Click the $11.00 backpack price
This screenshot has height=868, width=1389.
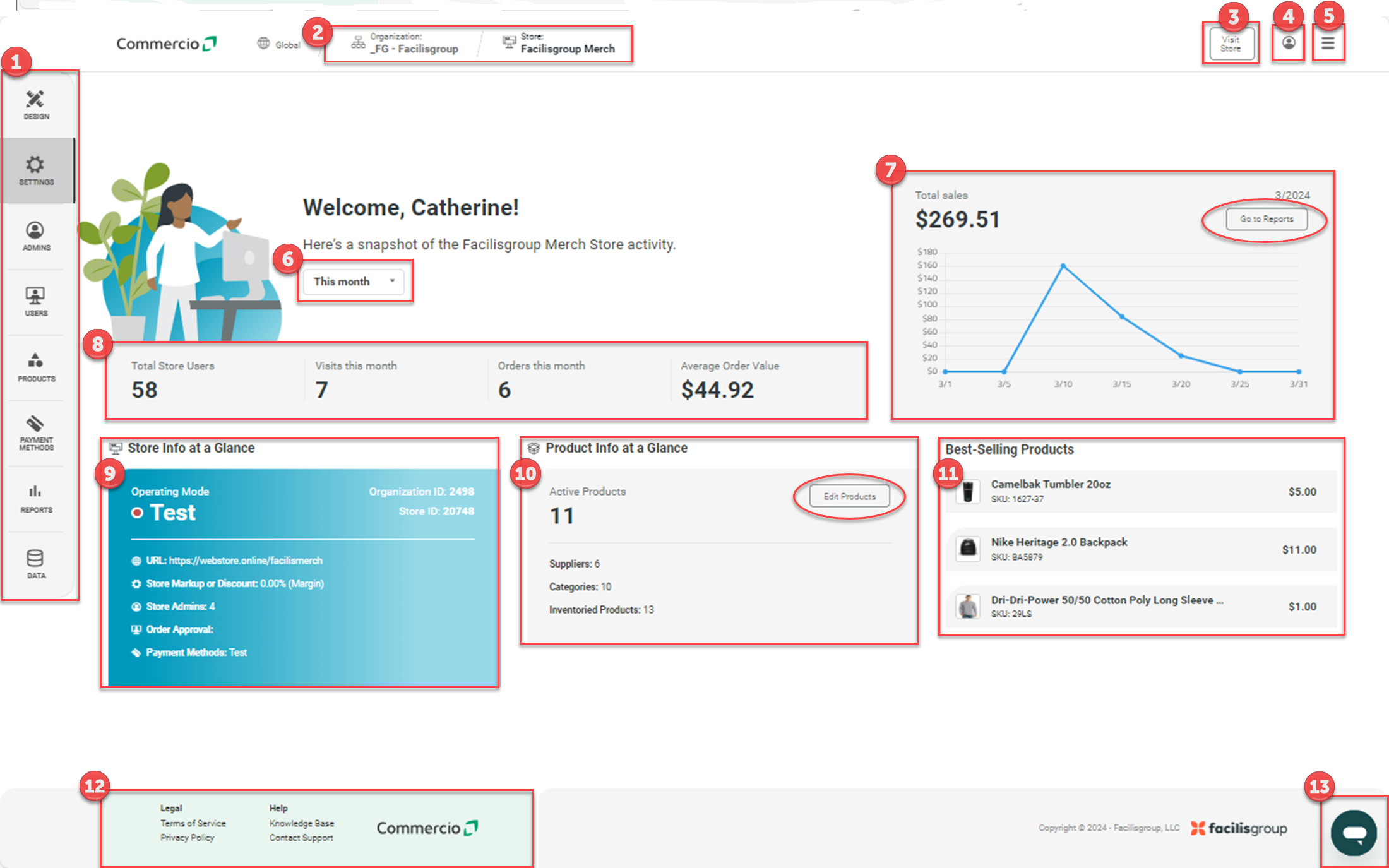(x=1299, y=550)
